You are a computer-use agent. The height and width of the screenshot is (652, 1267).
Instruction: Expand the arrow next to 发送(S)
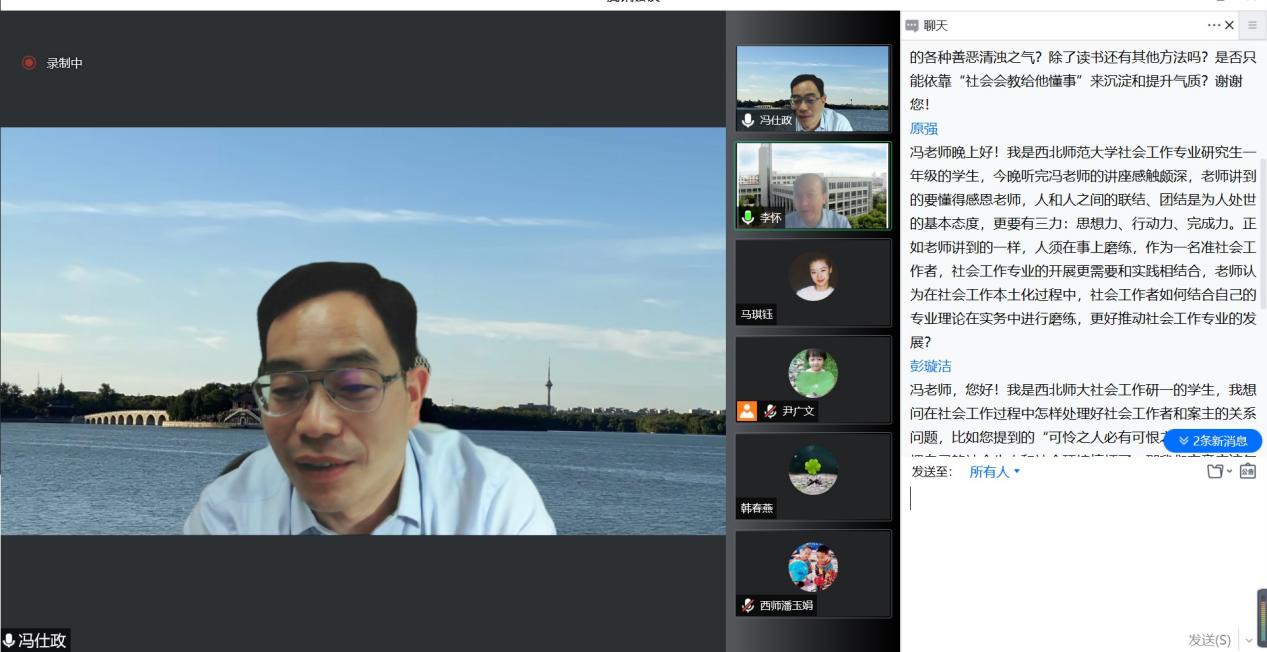click(x=1247, y=640)
